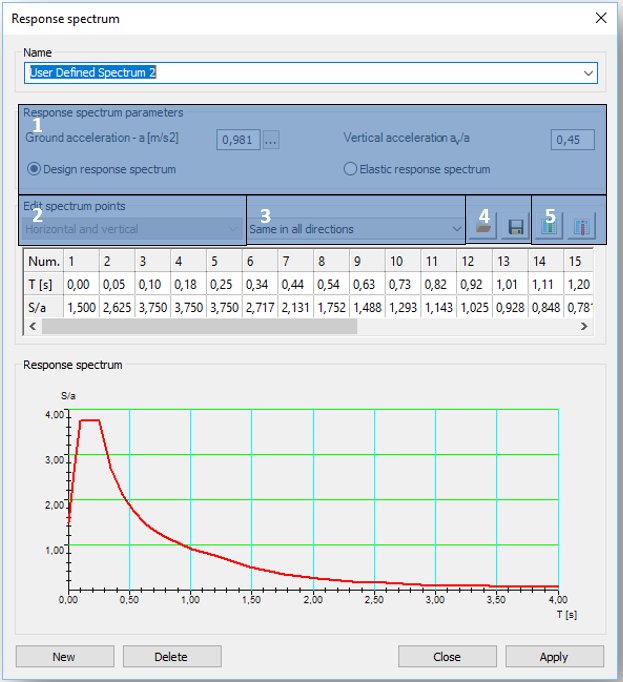This screenshot has width=623, height=682.
Task: Select T cell 0,82 in the table
Action: tap(439, 284)
